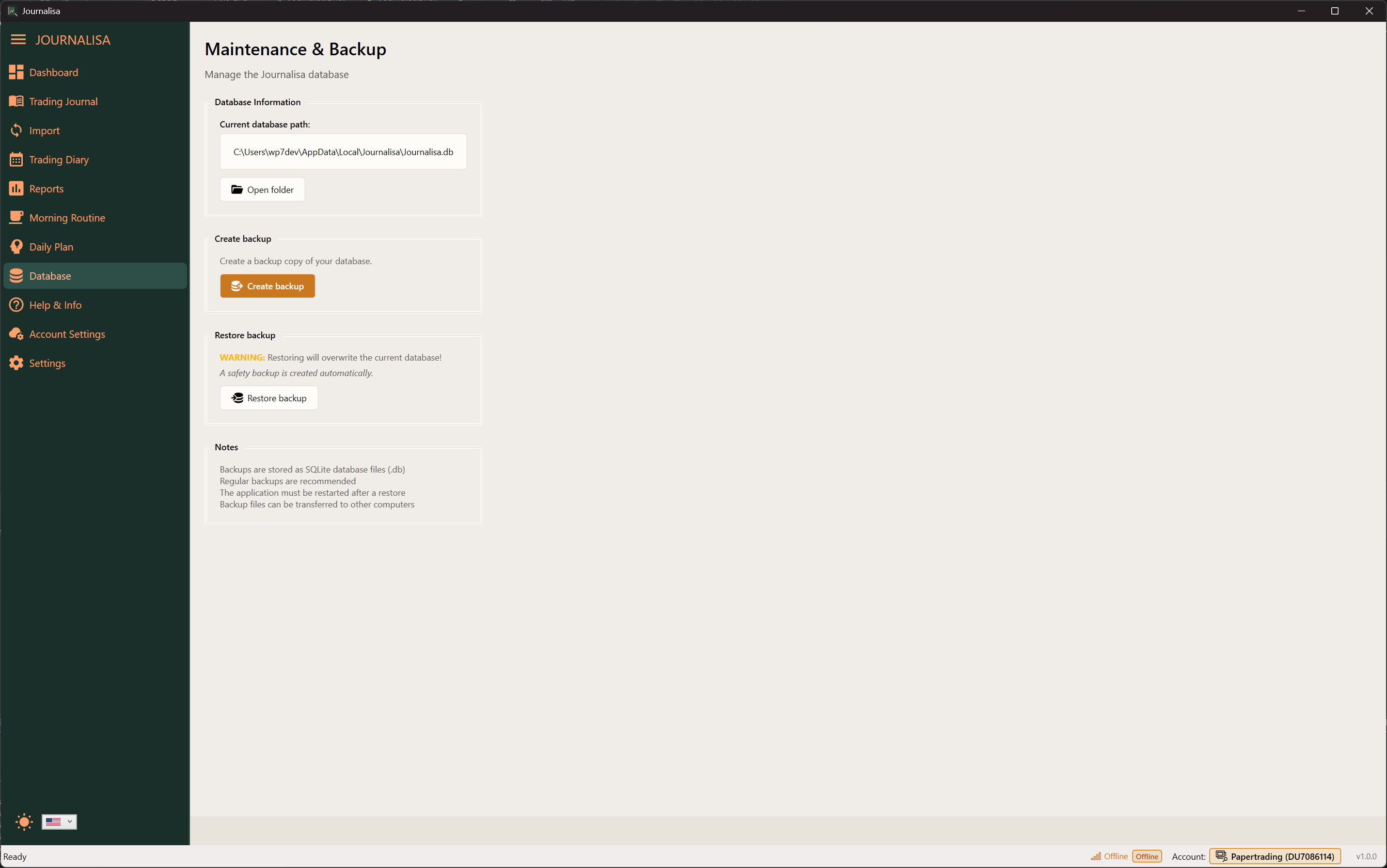Click the signal strength icon in status bar
This screenshot has height=868, width=1387.
[1096, 856]
